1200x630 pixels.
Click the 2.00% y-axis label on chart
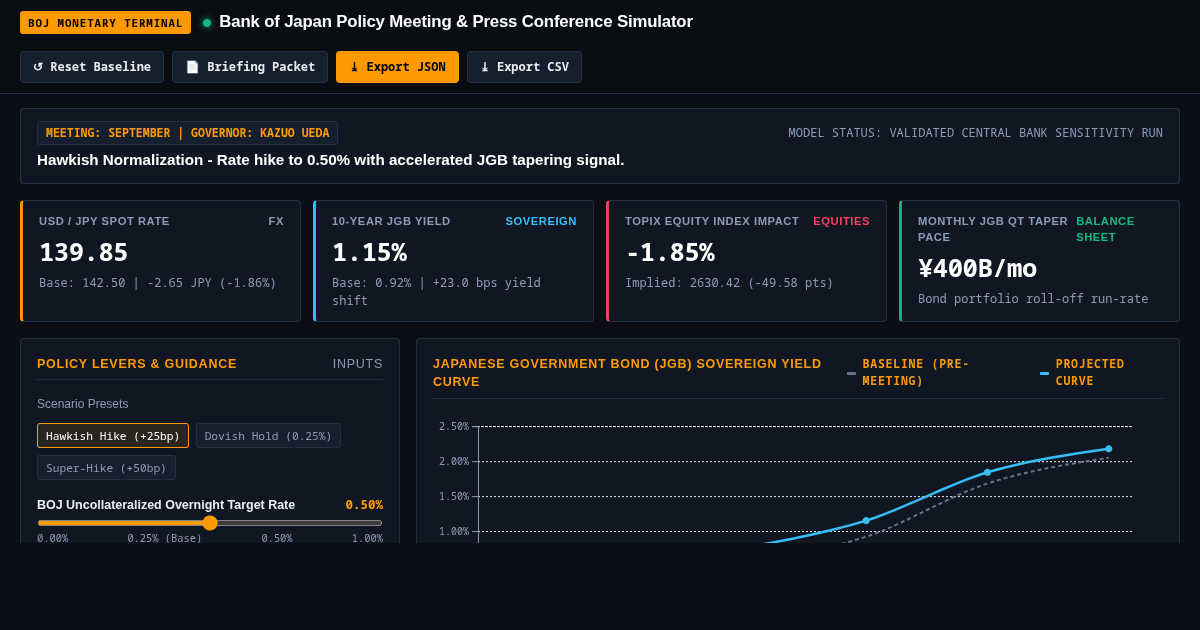[x=454, y=462]
